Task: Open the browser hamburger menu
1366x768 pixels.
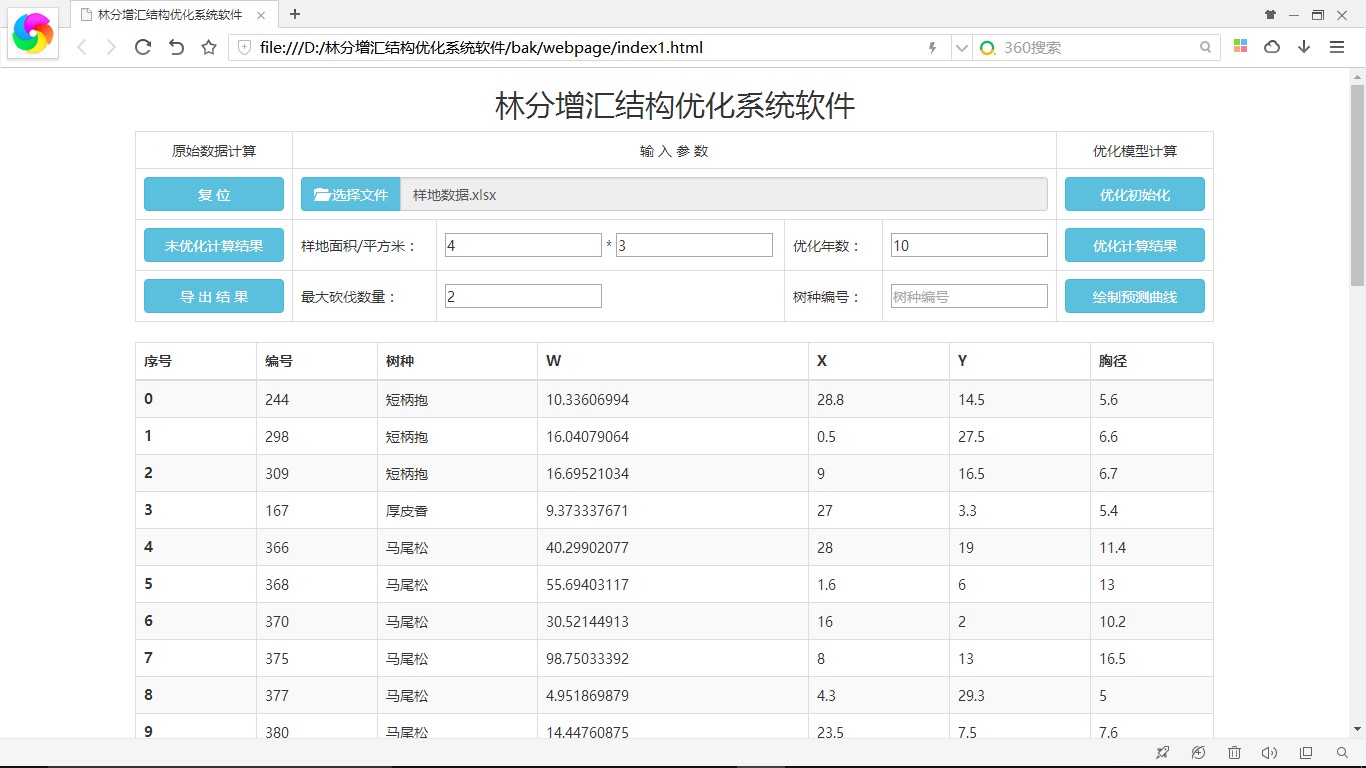Action: [1337, 47]
